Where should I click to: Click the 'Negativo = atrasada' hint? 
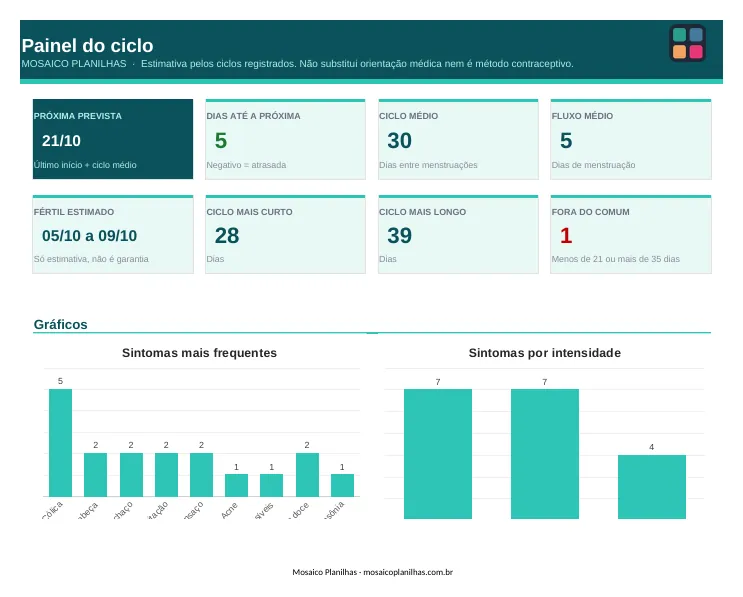[x=246, y=165]
